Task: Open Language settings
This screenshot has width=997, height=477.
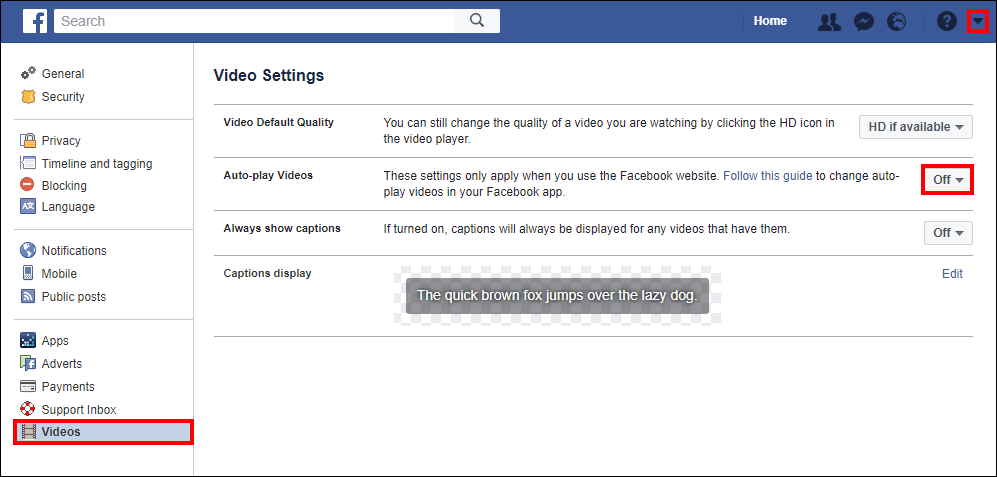Action: coord(68,207)
